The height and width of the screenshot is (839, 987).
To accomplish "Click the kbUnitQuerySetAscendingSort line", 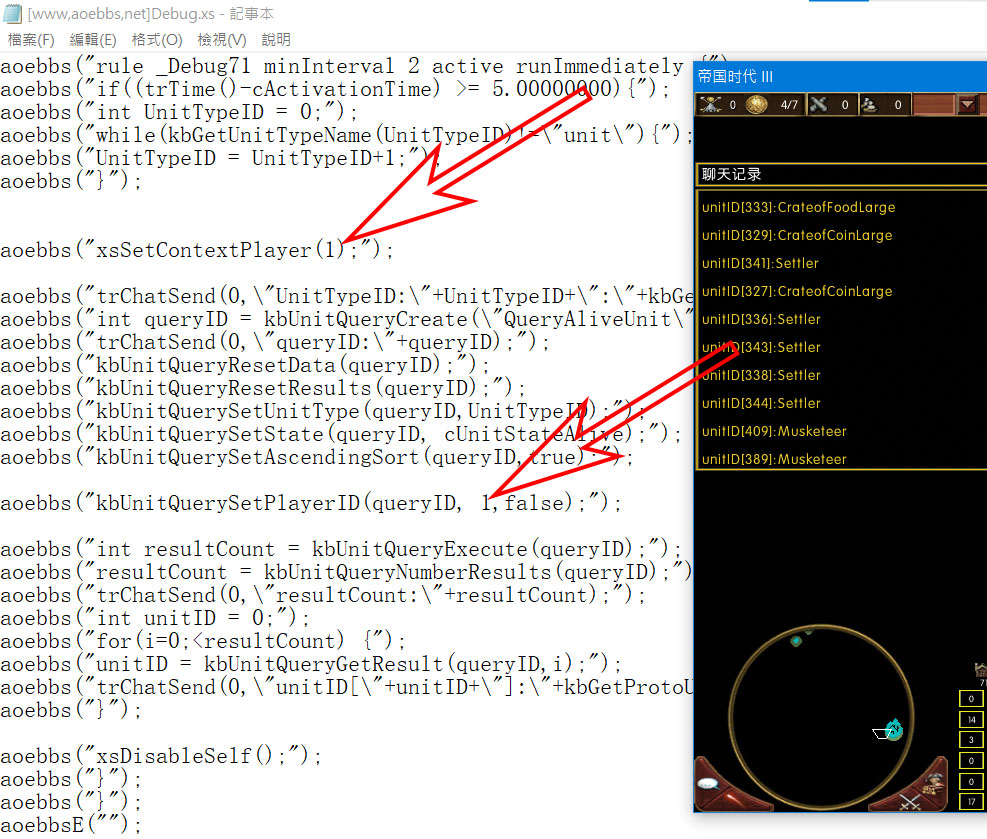I will click(x=317, y=457).
